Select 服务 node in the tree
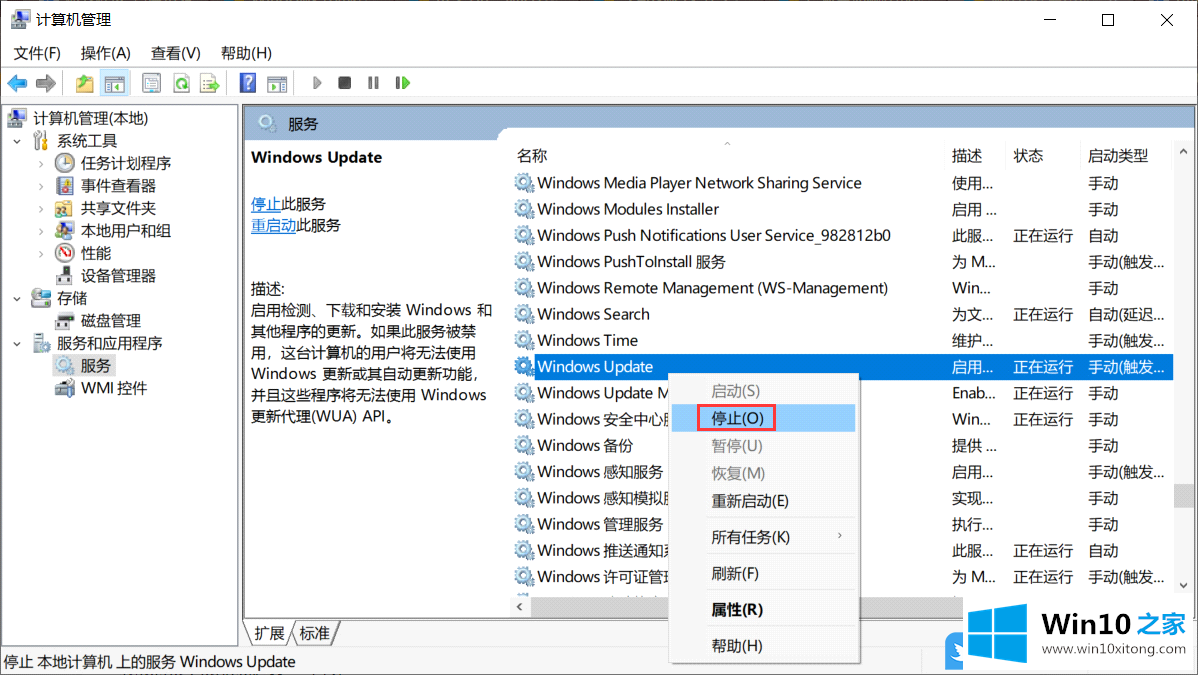Image resolution: width=1198 pixels, height=675 pixels. click(96, 366)
